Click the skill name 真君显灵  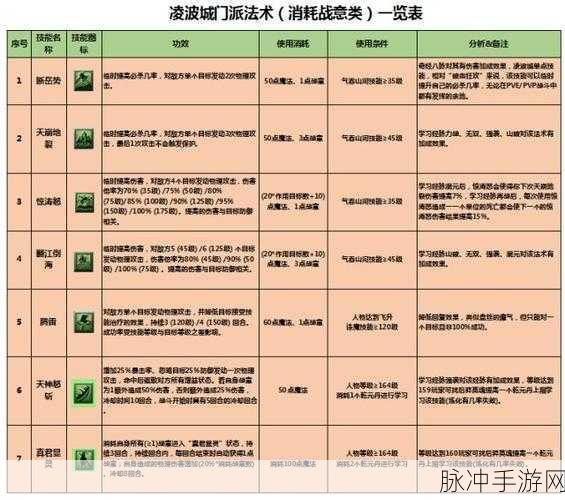49,458
